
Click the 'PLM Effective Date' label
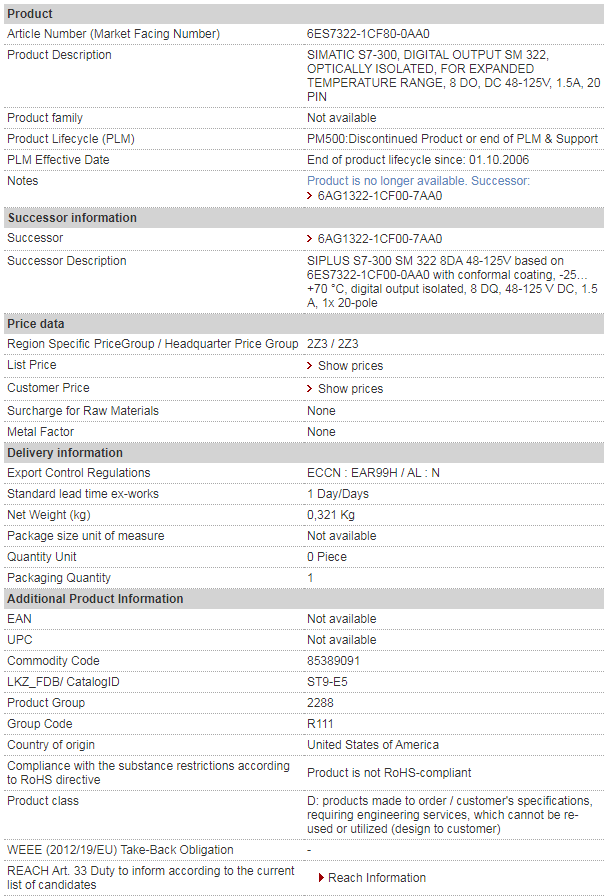click(58, 159)
